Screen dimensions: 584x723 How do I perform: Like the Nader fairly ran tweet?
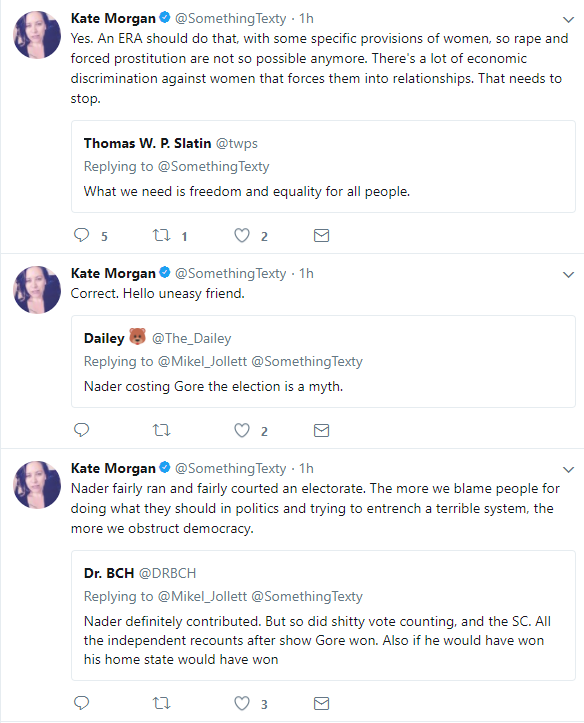coord(242,703)
